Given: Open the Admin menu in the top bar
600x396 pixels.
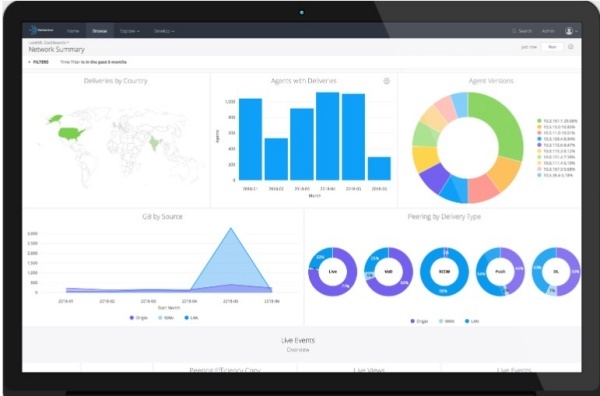Looking at the screenshot, I should click(x=548, y=31).
